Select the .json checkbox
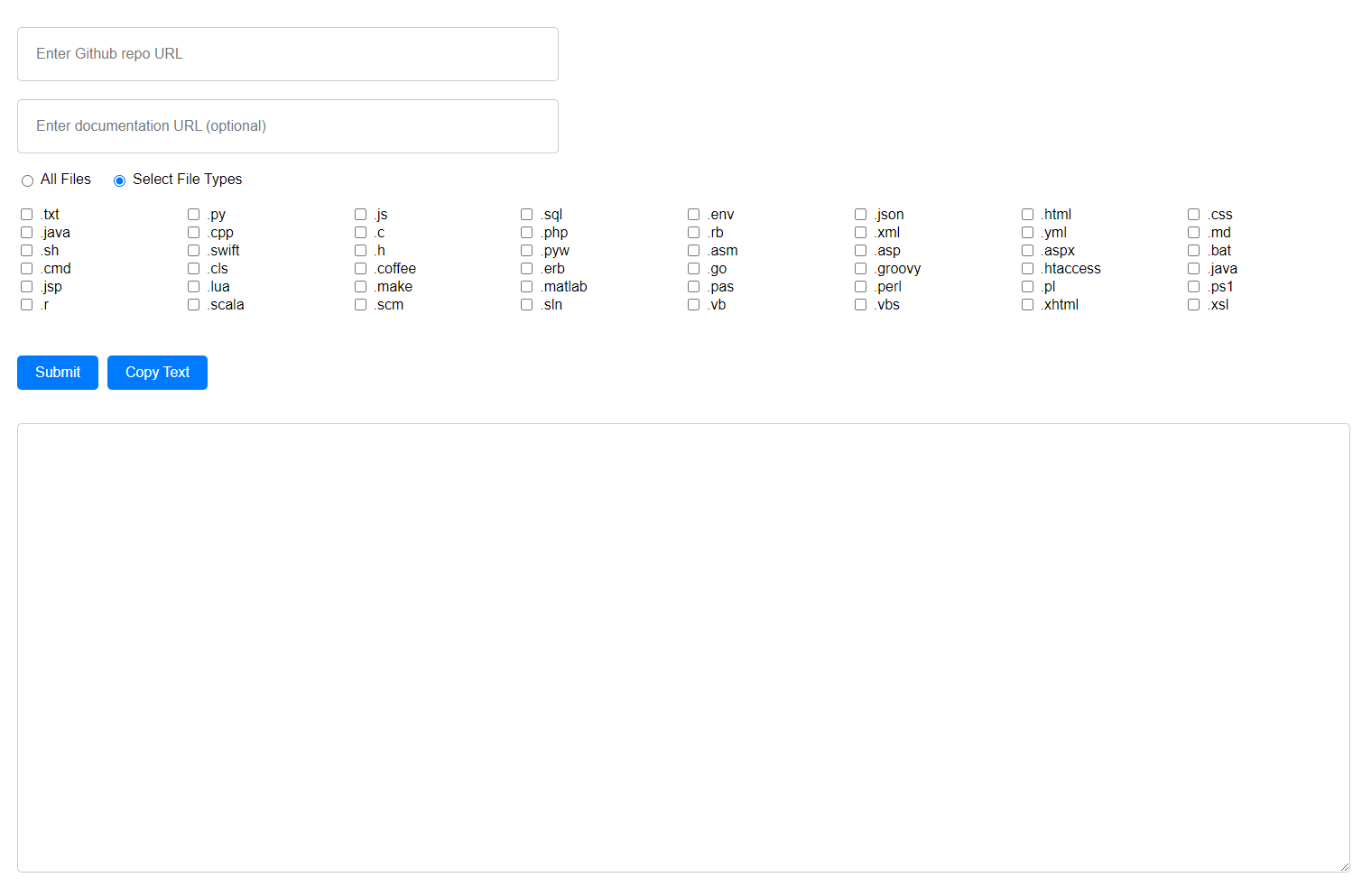Image resolution: width=1362 pixels, height=896 pixels. click(860, 214)
